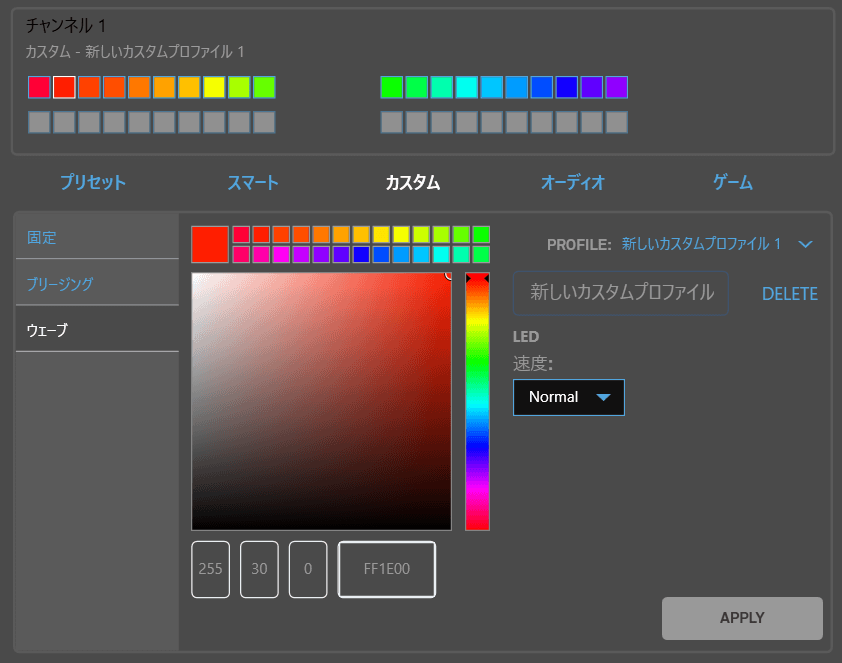This screenshot has width=842, height=663.
Task: Pick cyan eleventh swatch in palette bottom row
Action: pos(441,254)
